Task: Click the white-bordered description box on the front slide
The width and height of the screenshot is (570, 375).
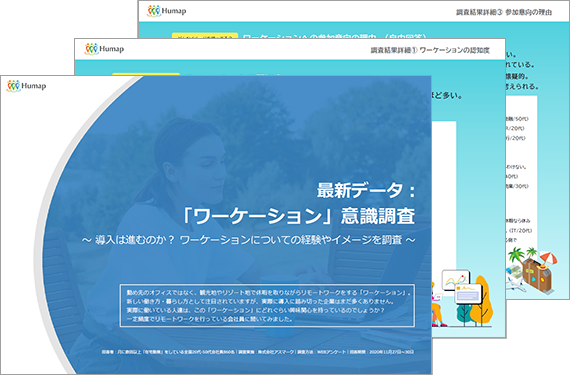Action: click(267, 306)
